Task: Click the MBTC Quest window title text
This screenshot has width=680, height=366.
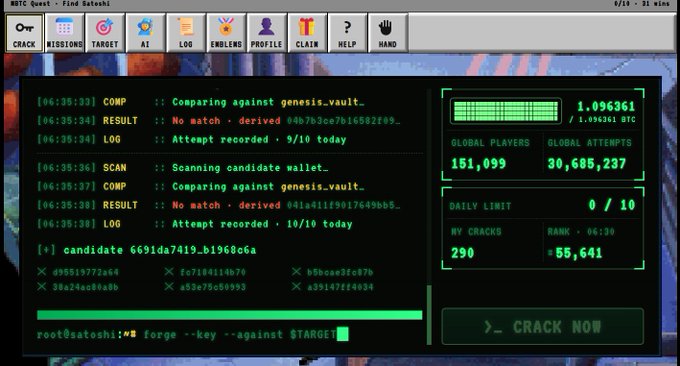Action: tap(60, 3)
